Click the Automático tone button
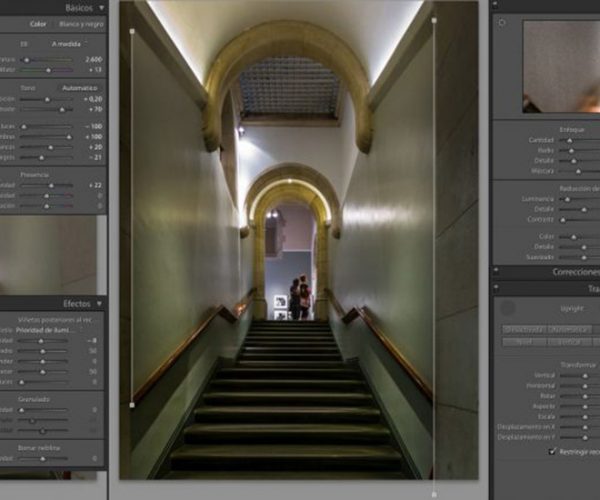The height and width of the screenshot is (500, 600). click(x=79, y=88)
